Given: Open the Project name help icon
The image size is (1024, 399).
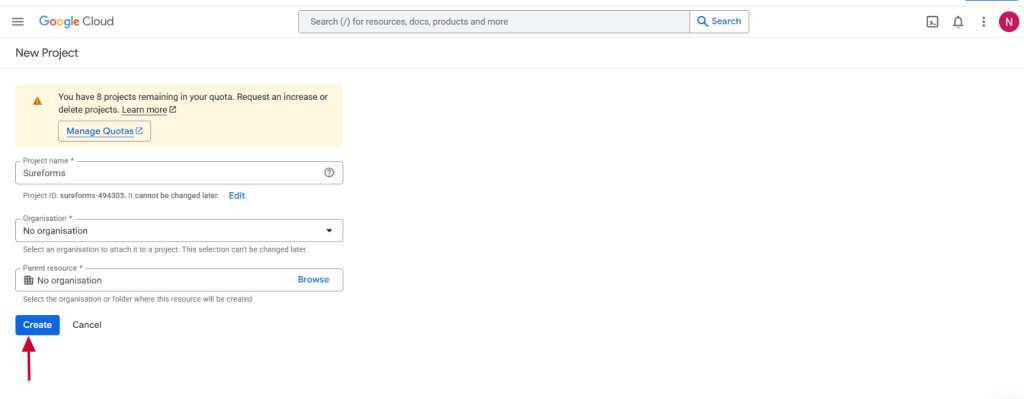Looking at the screenshot, I should (328, 173).
